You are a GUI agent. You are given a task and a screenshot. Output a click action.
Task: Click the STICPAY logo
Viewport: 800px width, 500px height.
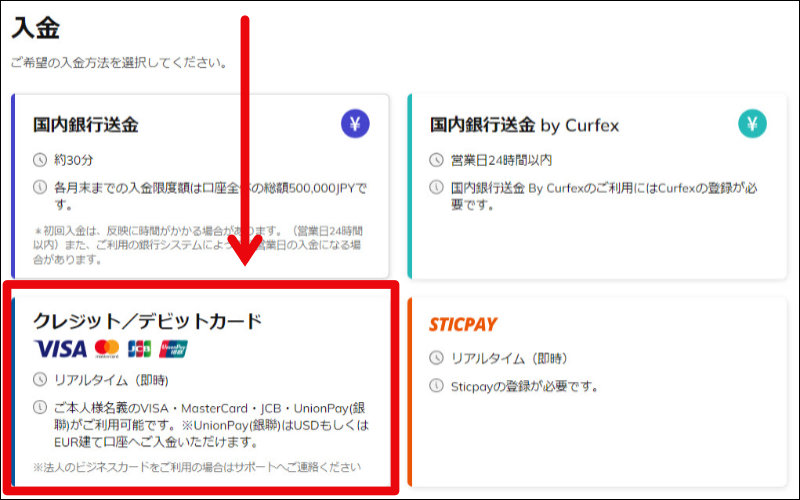click(463, 324)
